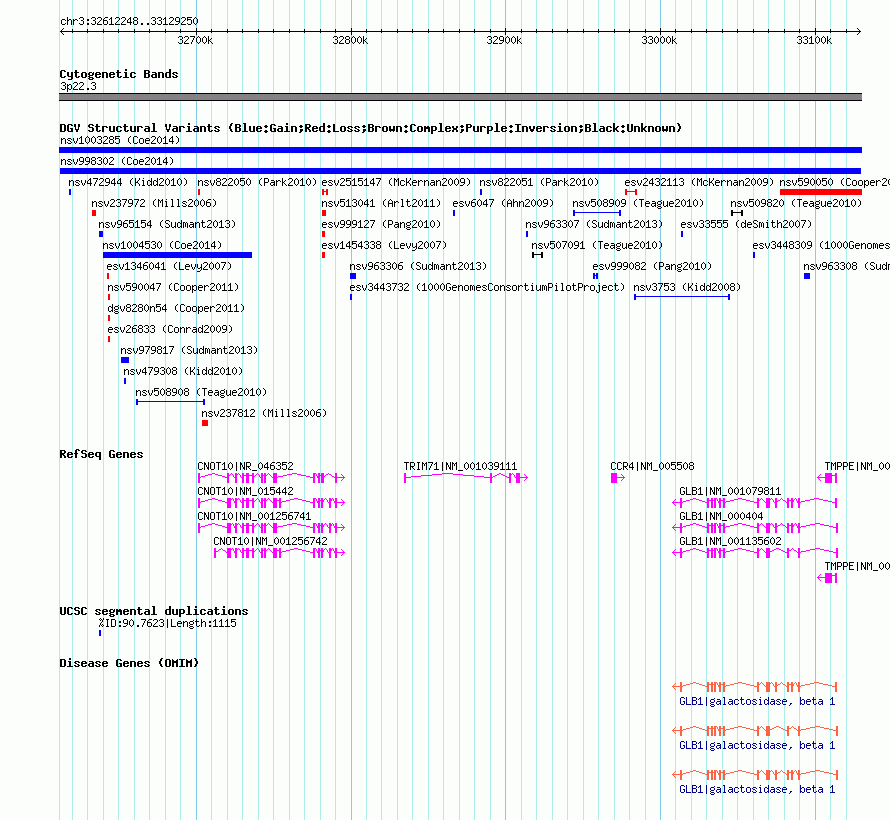Viewport: 890px width, 820px height.
Task: Click the DGV Structural Variants track title
Action: pos(370,128)
